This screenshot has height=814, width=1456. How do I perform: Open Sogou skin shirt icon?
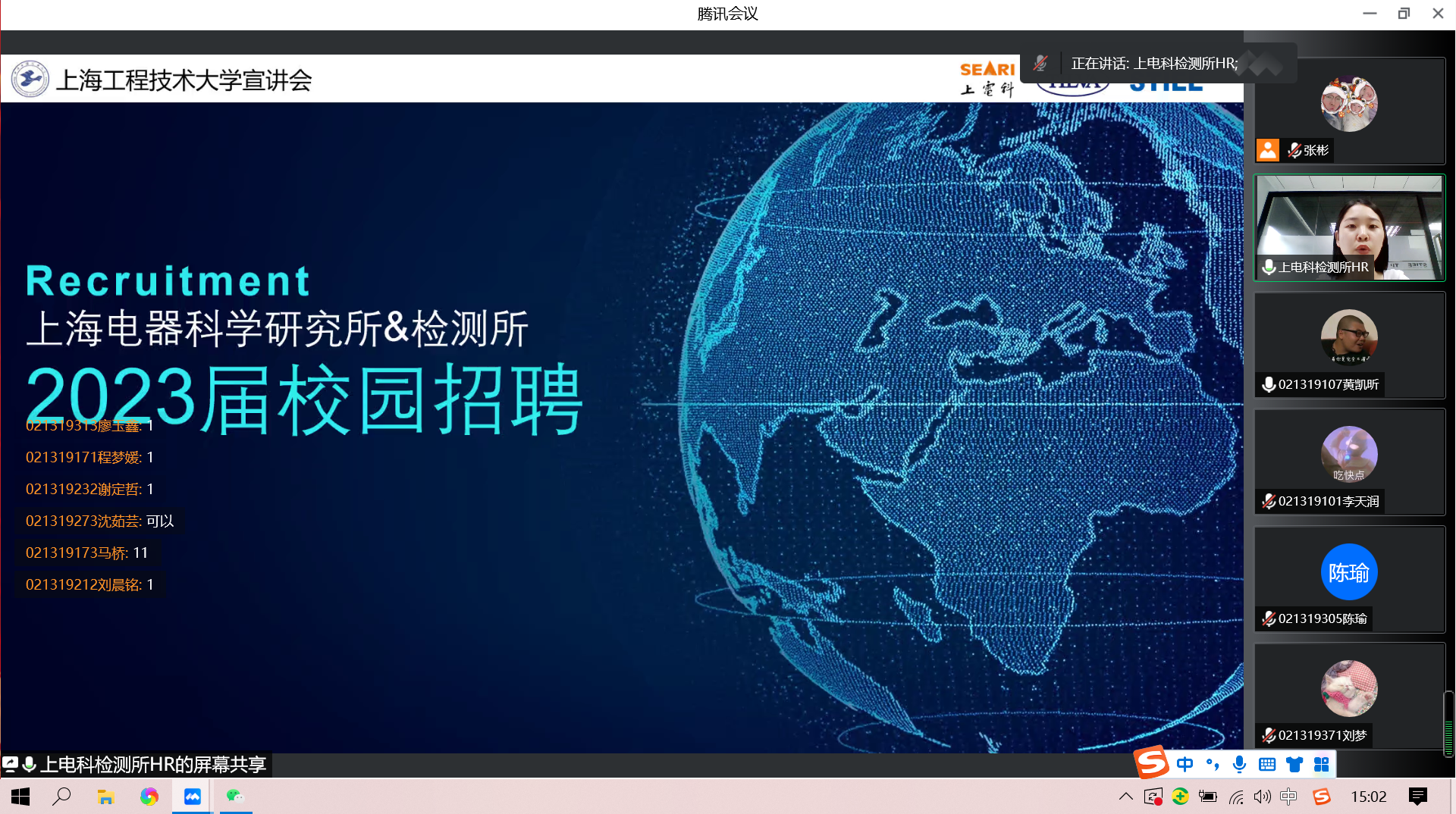point(1294,764)
